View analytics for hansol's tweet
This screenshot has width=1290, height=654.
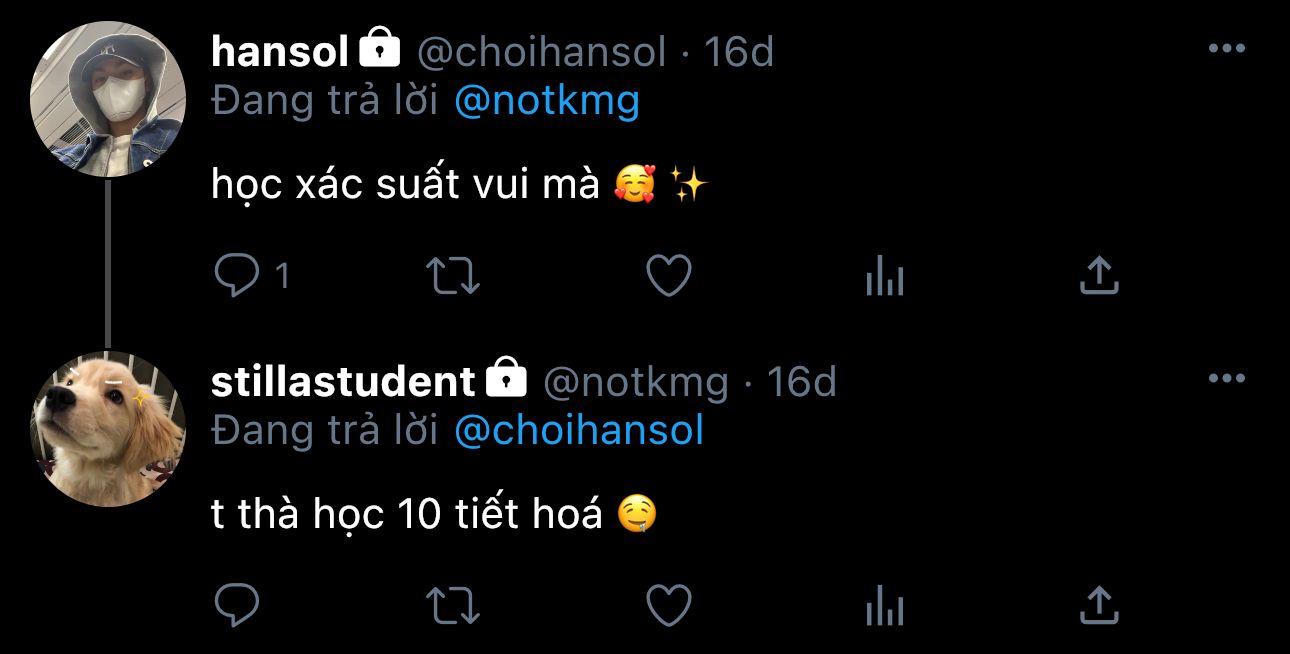884,277
